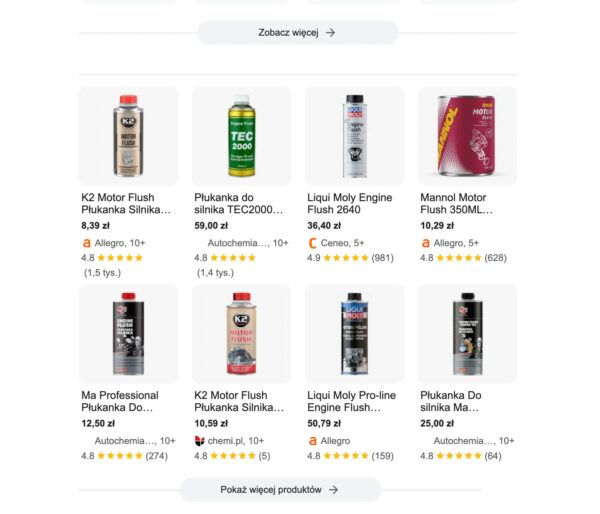Screen dimensions: 600x514
Task: Open Liqui Moly Engine Flush 2640 link
Action: coord(350,204)
